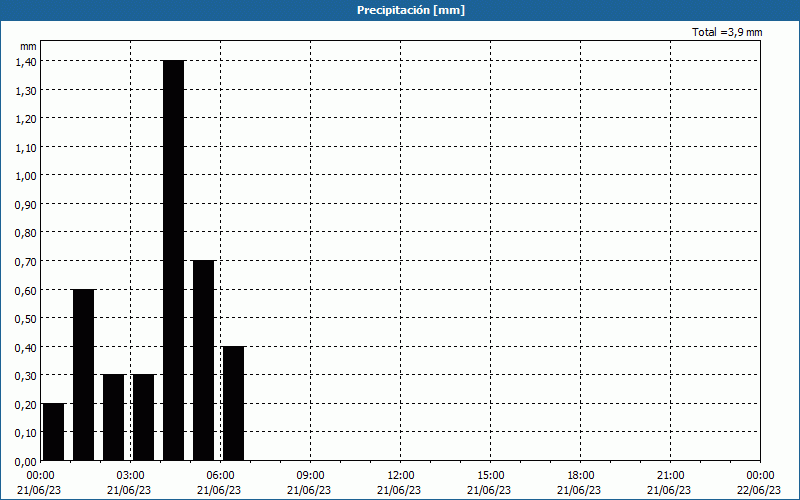This screenshot has width=800, height=500.
Task: Click the 0,50 y-axis value
Action: click(x=26, y=319)
